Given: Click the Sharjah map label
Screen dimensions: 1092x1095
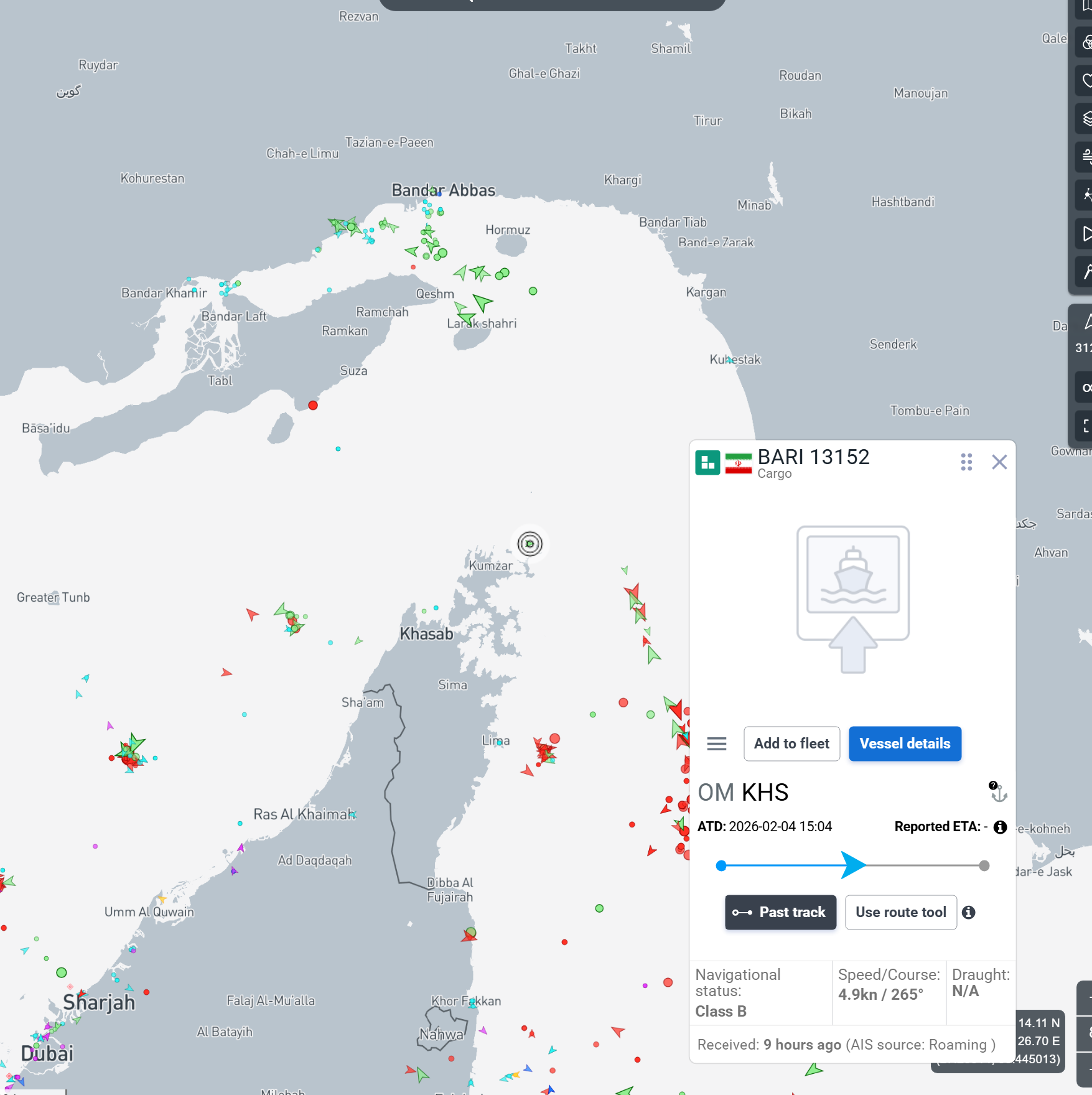Looking at the screenshot, I should click(x=99, y=1002).
